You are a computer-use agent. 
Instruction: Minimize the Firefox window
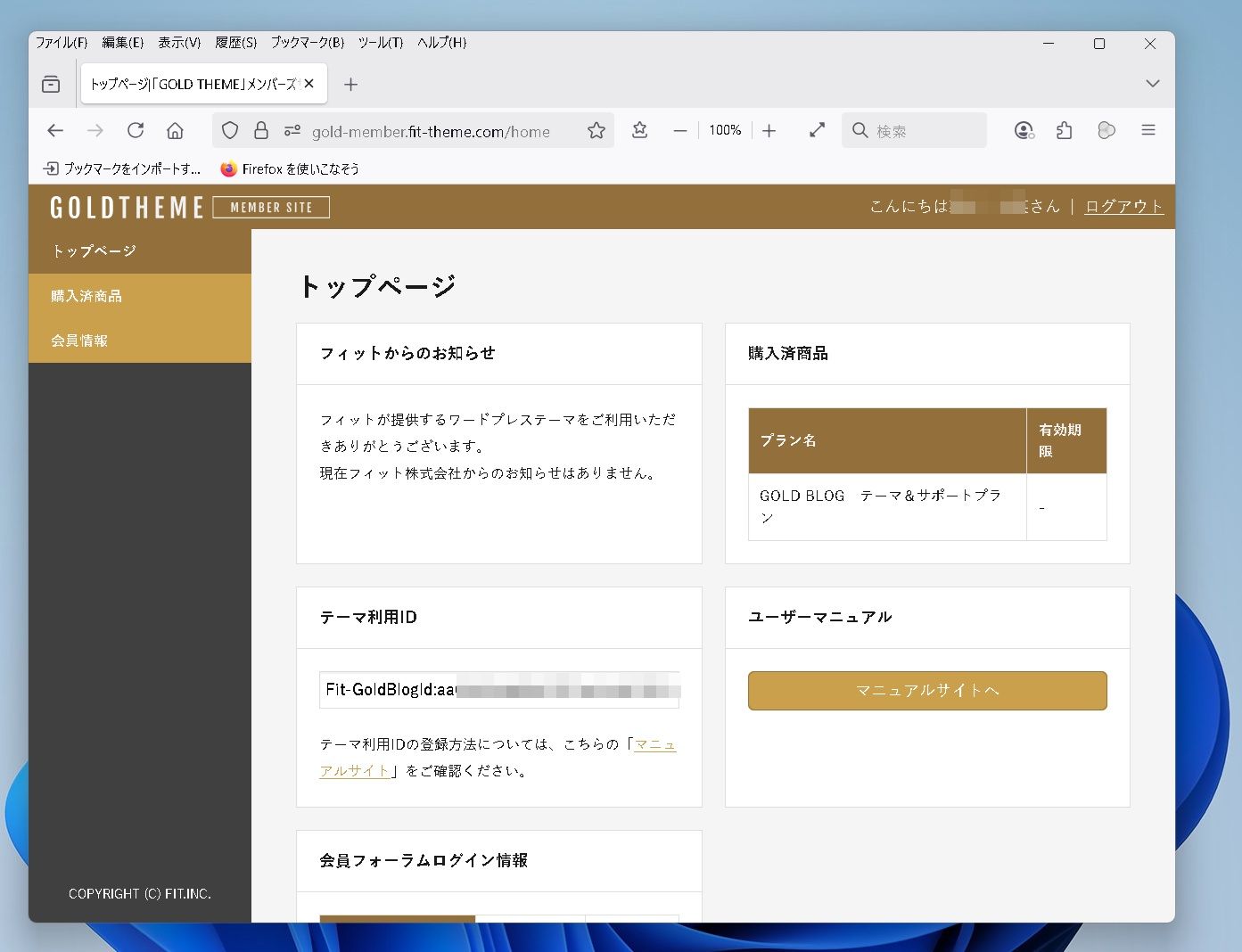click(x=1049, y=43)
